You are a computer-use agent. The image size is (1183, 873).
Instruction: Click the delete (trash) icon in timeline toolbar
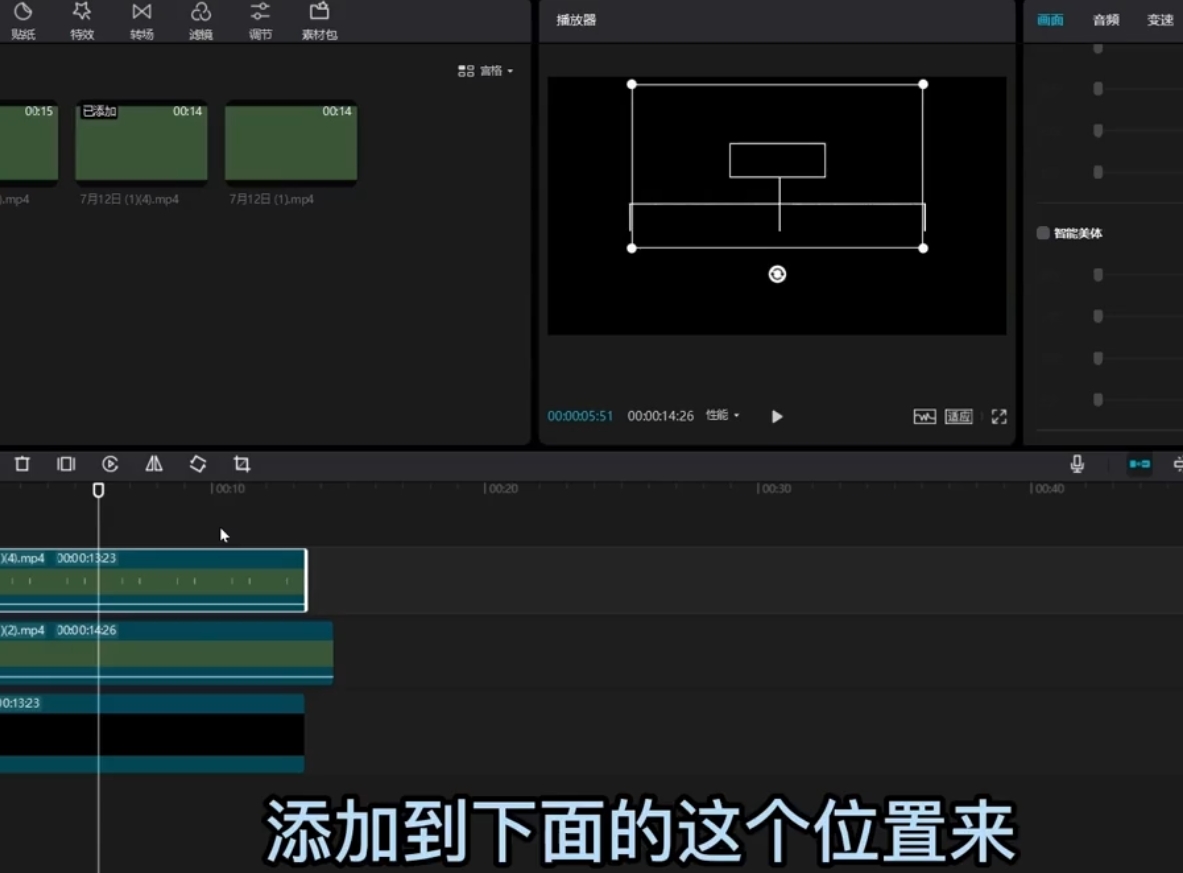pyautogui.click(x=22, y=464)
